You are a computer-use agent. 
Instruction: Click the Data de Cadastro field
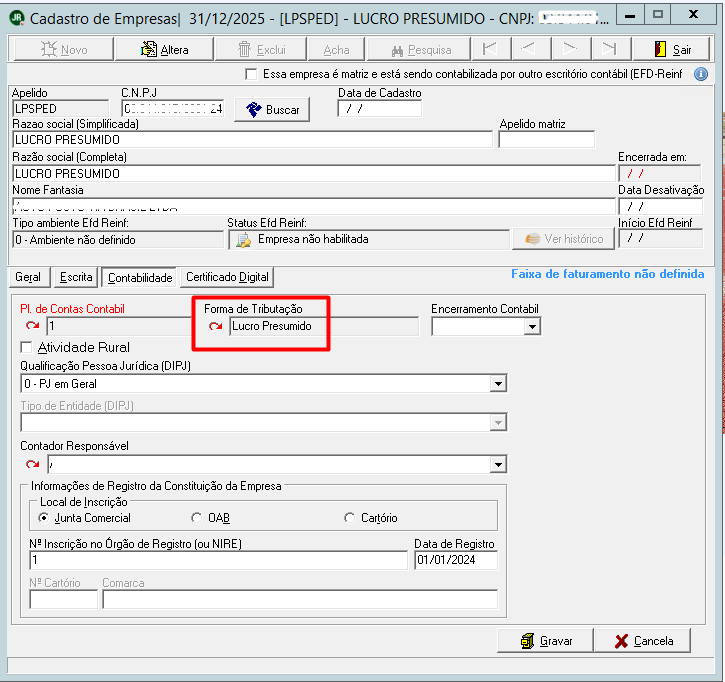point(380,109)
